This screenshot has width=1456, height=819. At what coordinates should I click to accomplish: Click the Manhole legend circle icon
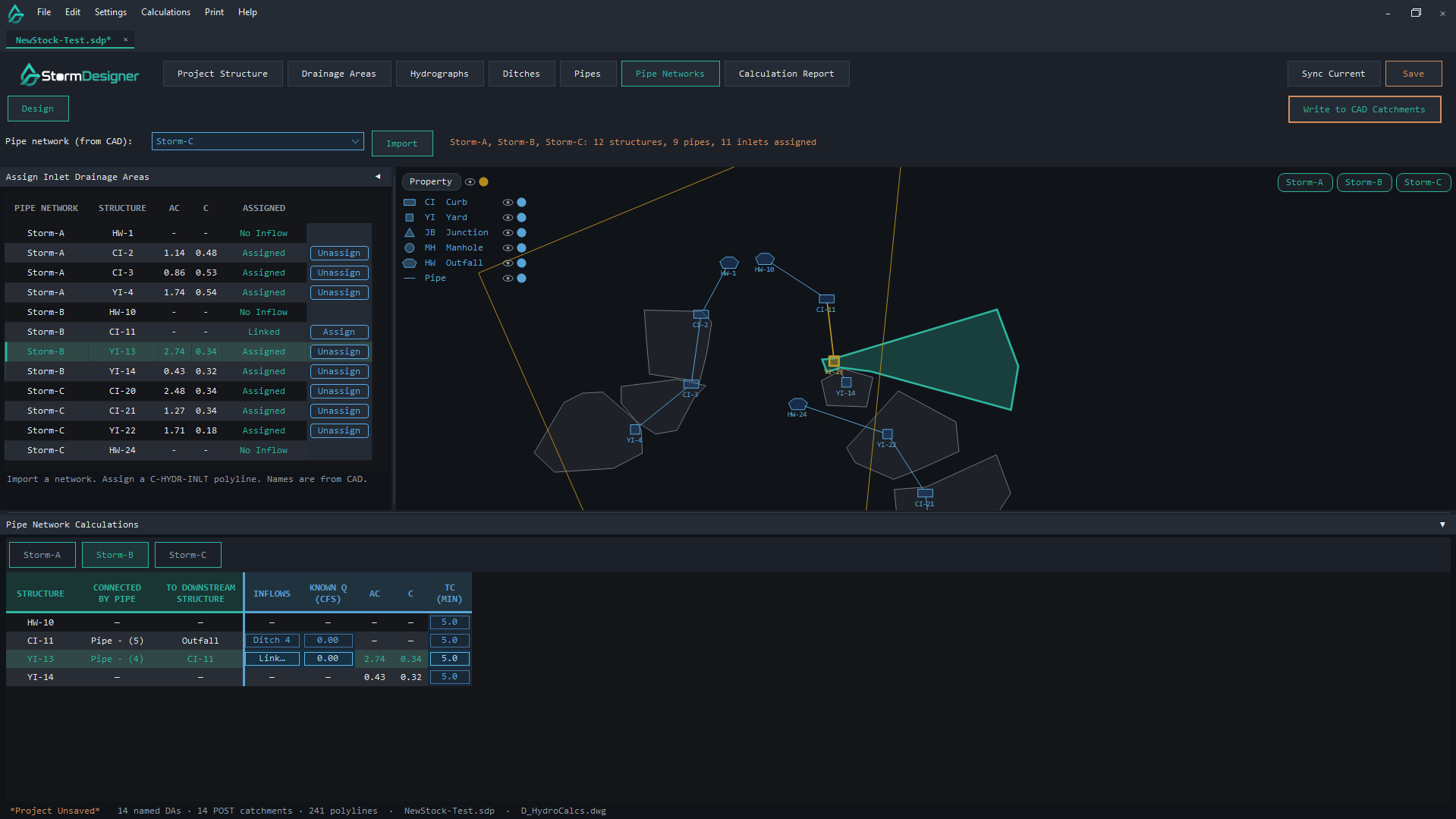click(x=410, y=248)
